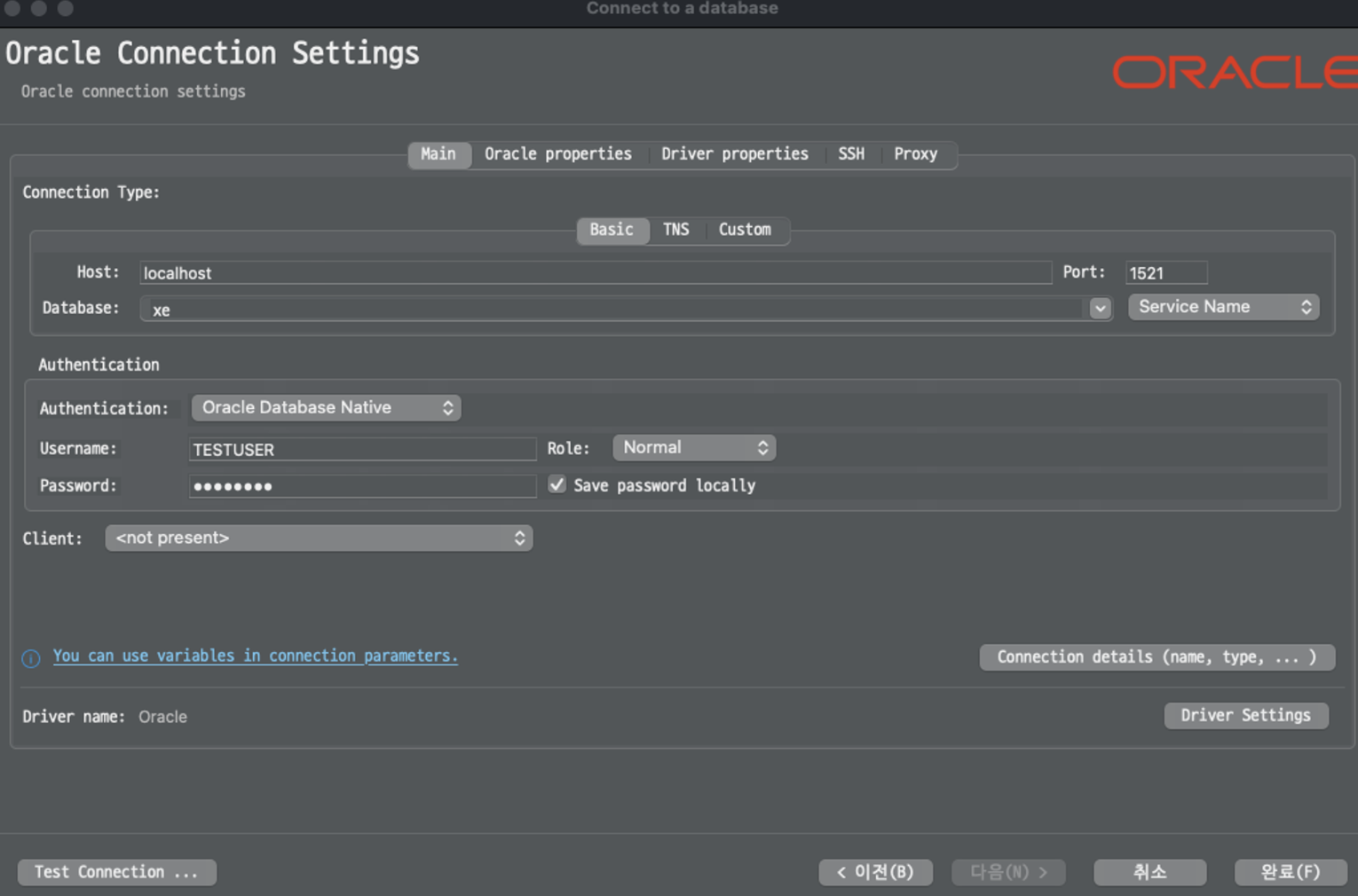Click the info icon beside variables link
Screen dimensions: 1358x896
point(31,658)
